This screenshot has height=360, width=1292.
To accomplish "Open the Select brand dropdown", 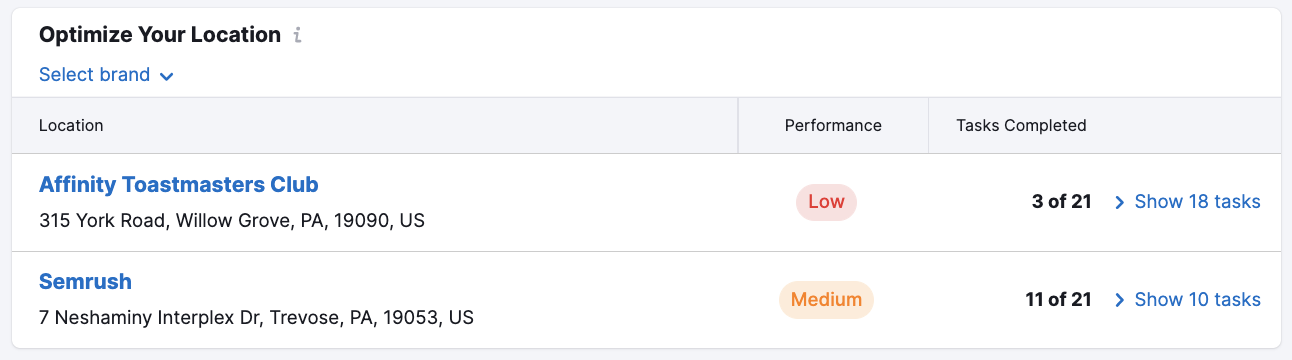I will point(107,75).
